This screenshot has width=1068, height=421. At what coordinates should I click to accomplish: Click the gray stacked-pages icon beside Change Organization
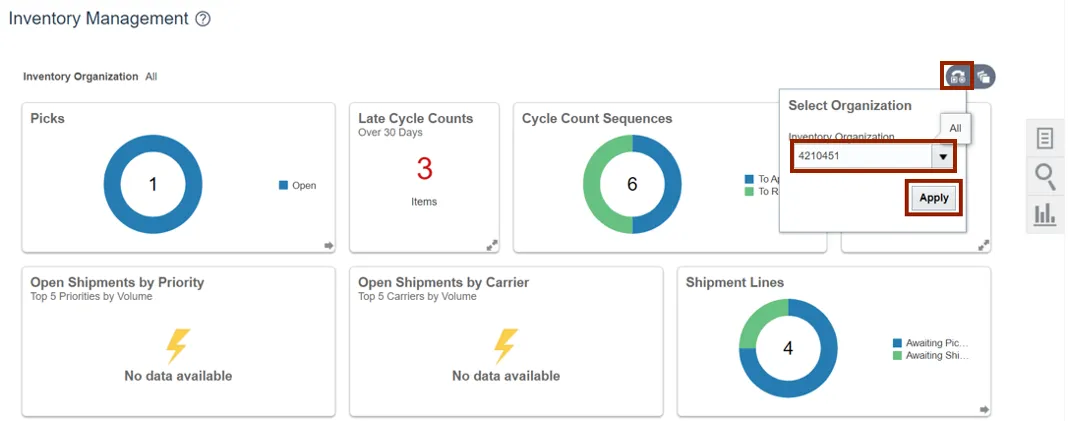[984, 76]
